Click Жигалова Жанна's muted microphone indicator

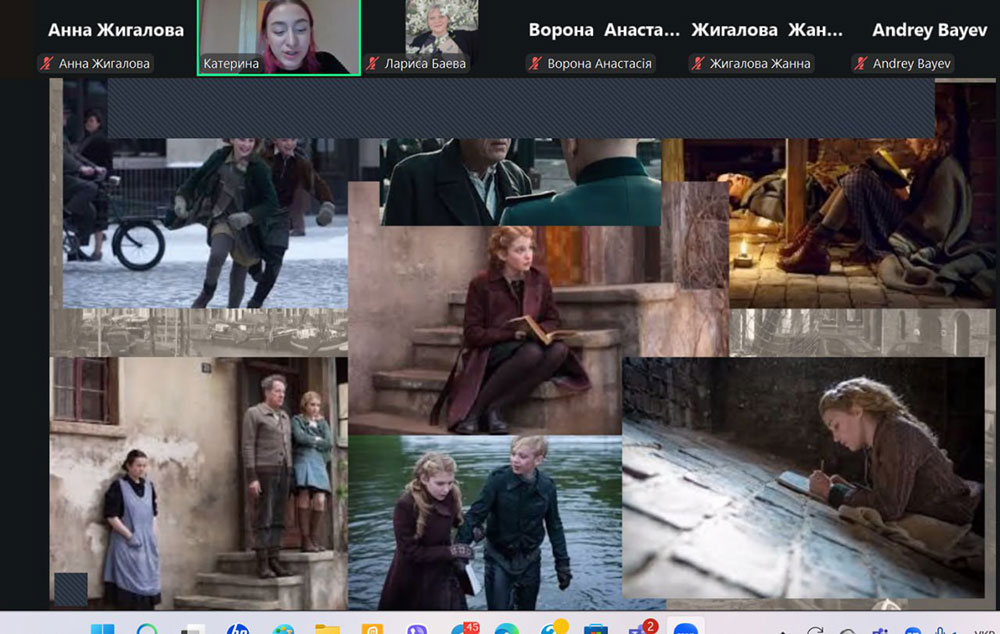[697, 64]
